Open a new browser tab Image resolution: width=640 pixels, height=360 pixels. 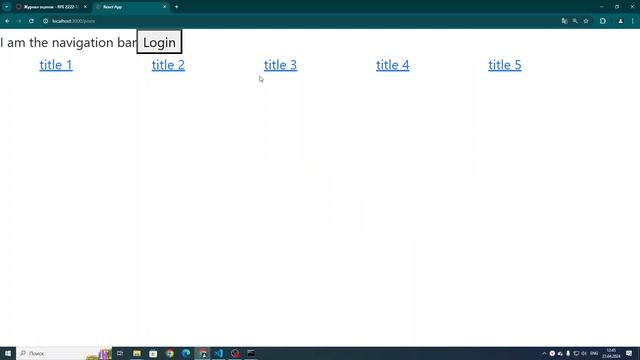pos(176,7)
